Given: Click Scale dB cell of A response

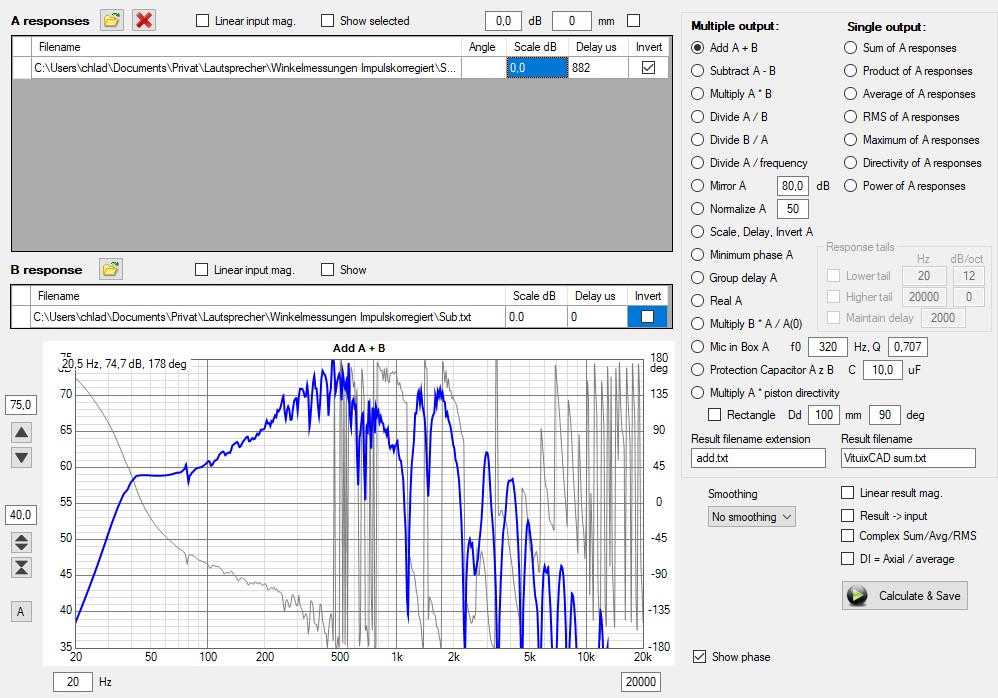Looking at the screenshot, I should pos(537,67).
